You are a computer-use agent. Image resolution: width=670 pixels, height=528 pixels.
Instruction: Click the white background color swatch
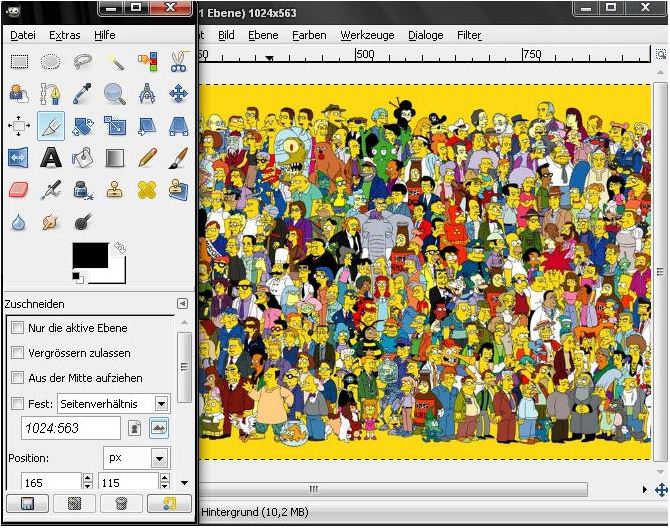[116, 276]
